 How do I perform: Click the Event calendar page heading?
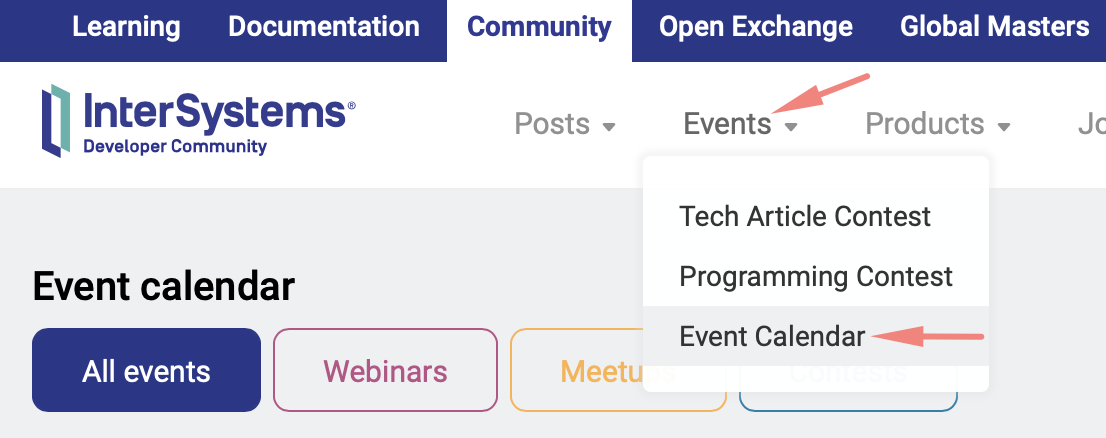pos(164,287)
